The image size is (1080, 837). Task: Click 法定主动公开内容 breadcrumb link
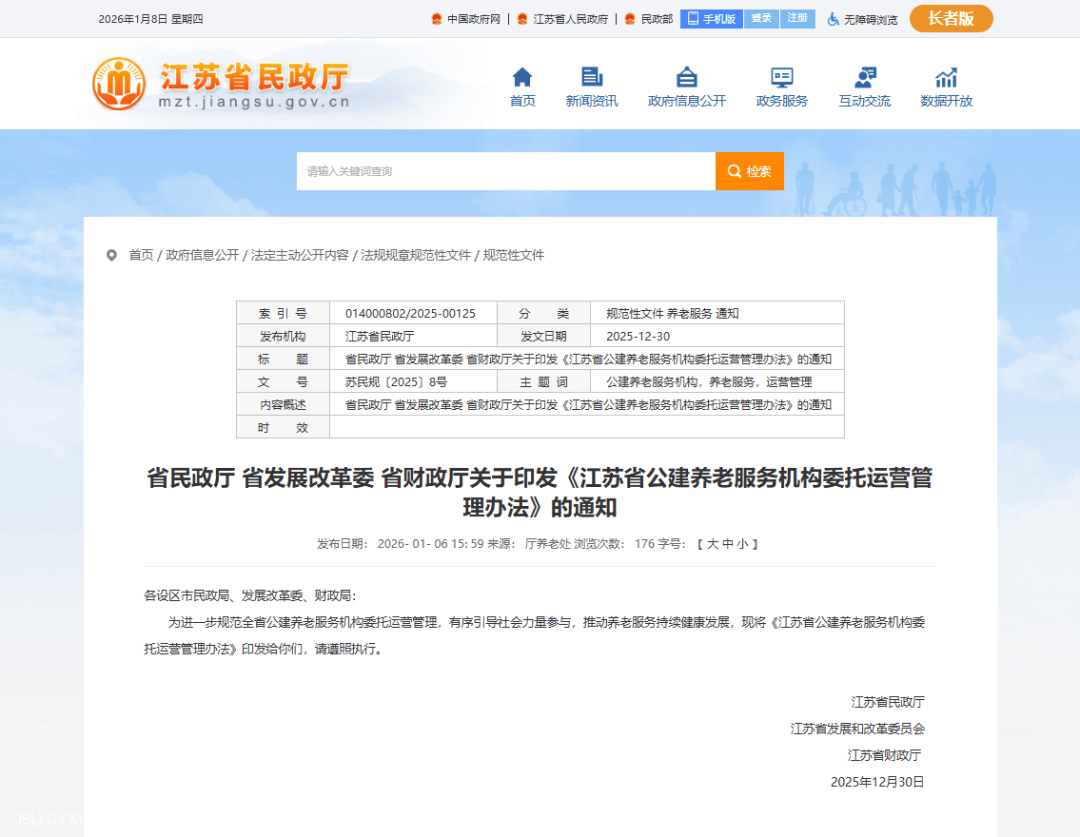[x=299, y=255]
